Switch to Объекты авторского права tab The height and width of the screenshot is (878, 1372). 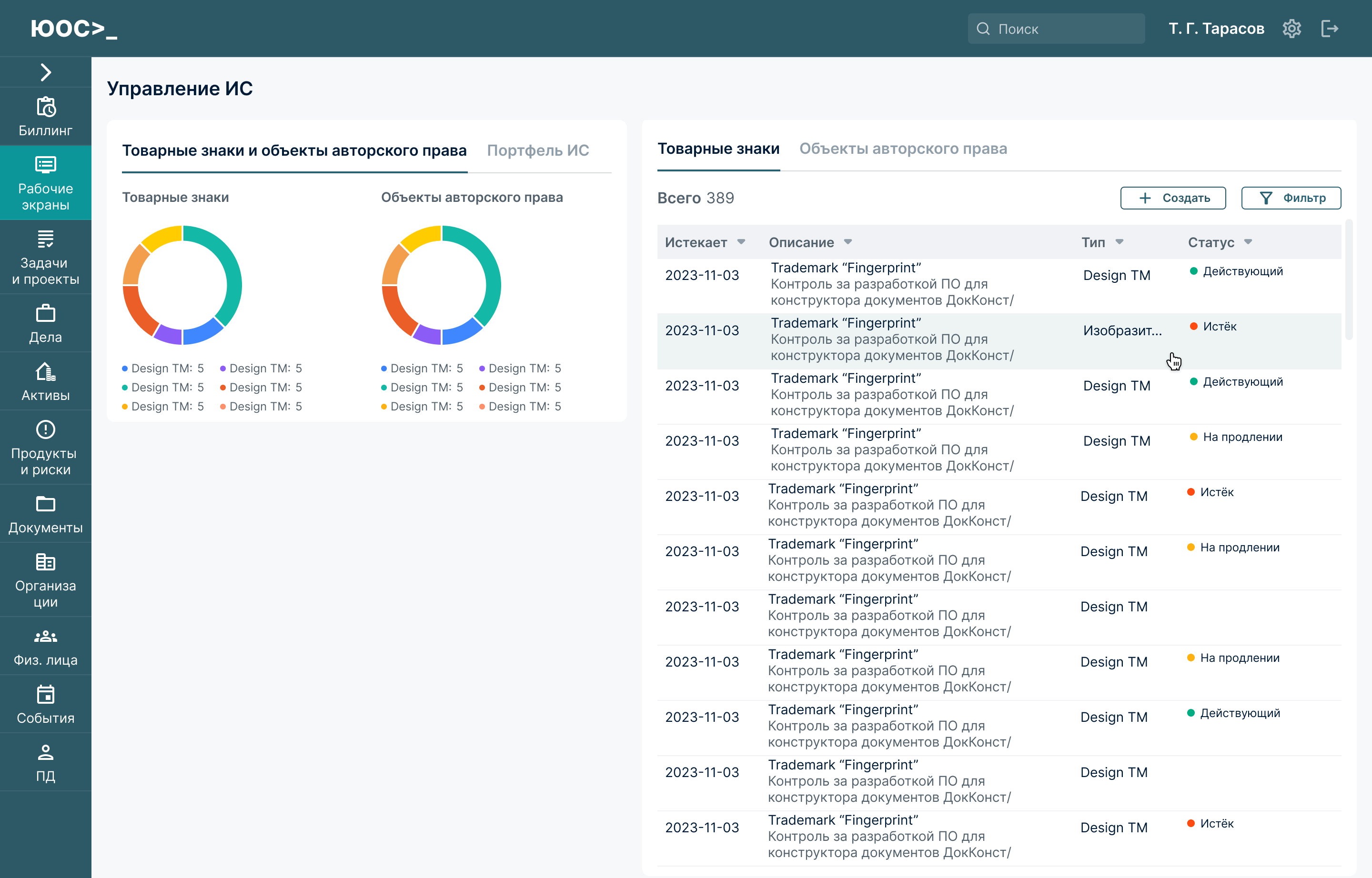pyautogui.click(x=902, y=149)
